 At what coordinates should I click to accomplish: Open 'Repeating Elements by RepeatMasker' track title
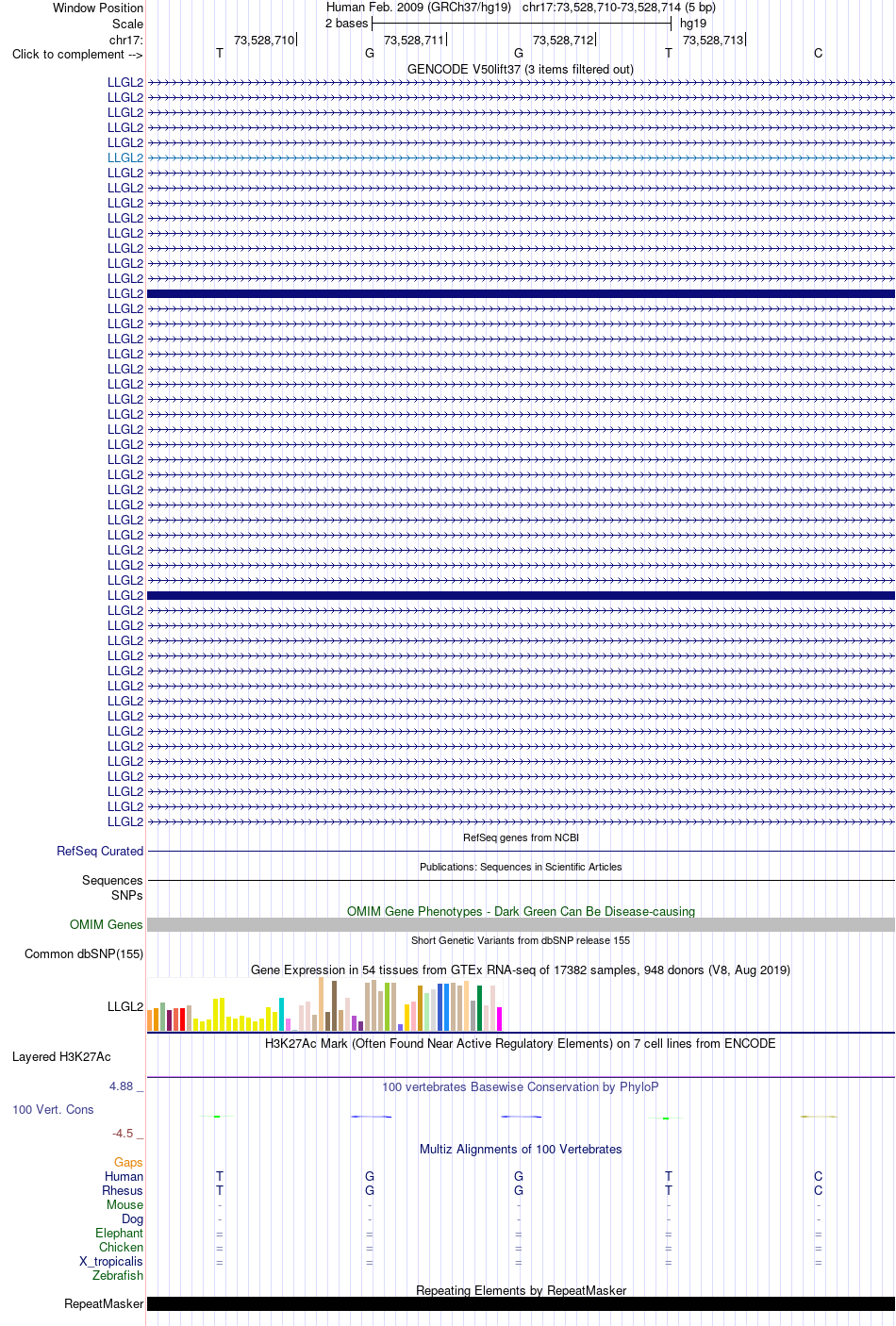click(x=521, y=1290)
